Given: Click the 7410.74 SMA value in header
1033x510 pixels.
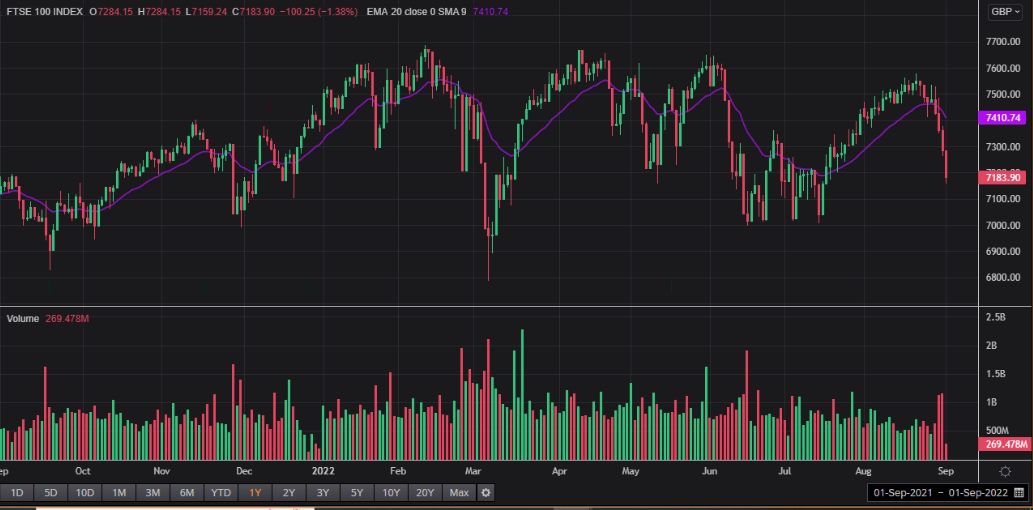Looking at the screenshot, I should 491,12.
